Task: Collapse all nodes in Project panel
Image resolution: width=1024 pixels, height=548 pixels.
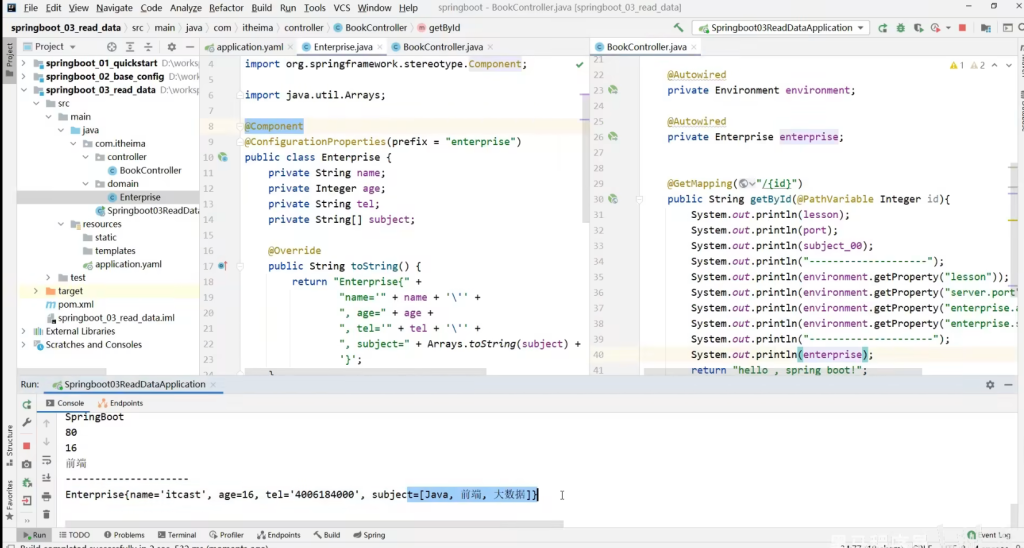Action: [x=149, y=47]
